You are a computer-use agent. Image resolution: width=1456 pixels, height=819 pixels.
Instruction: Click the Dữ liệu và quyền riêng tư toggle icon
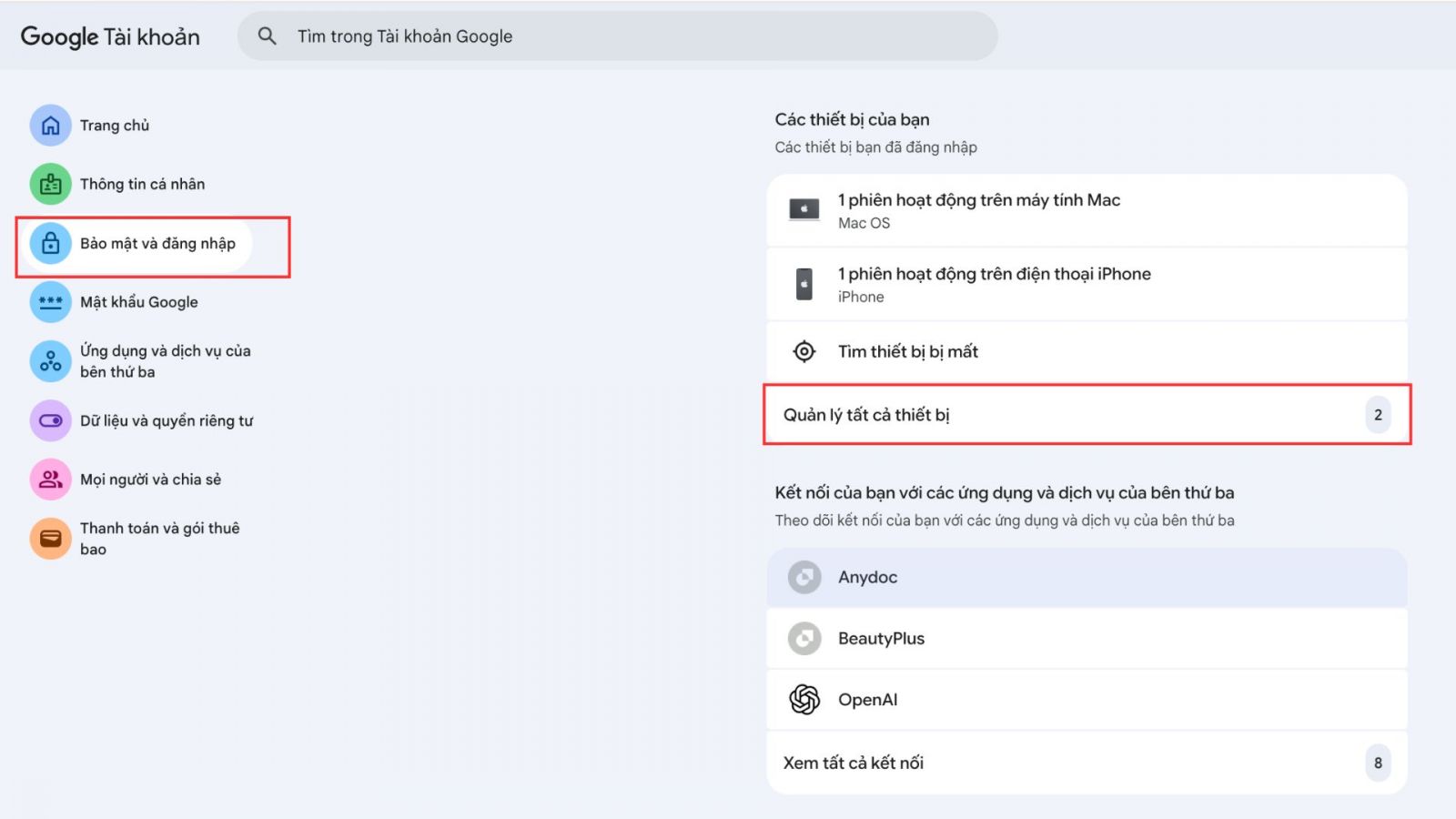tap(51, 420)
